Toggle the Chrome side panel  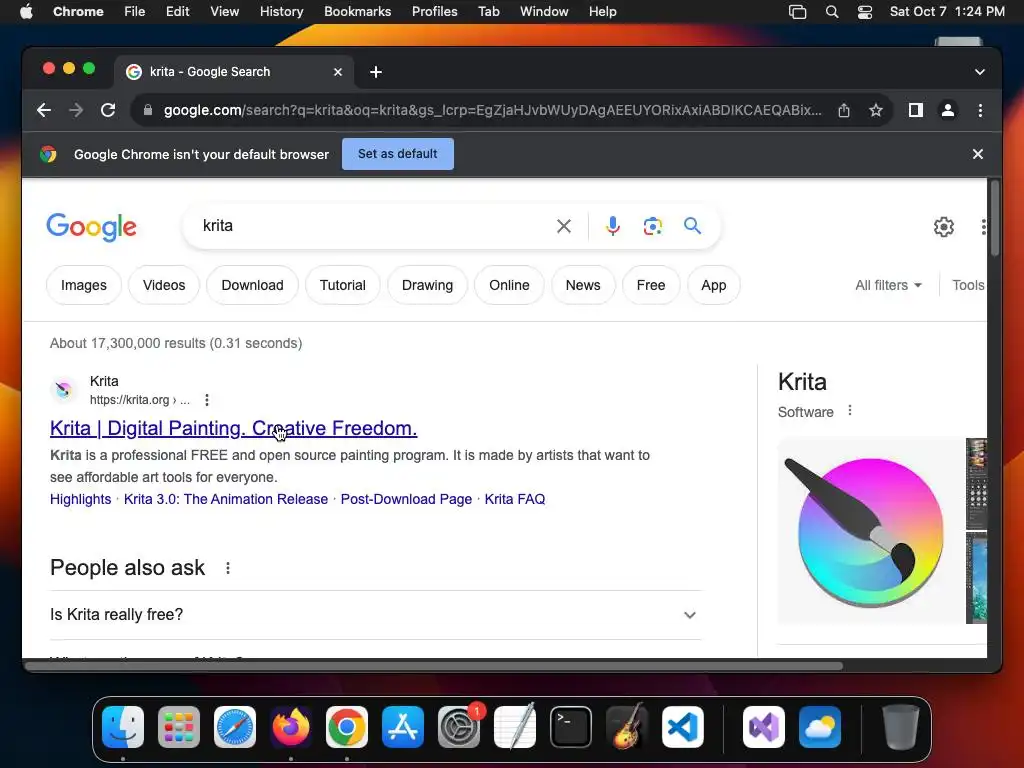(916, 110)
